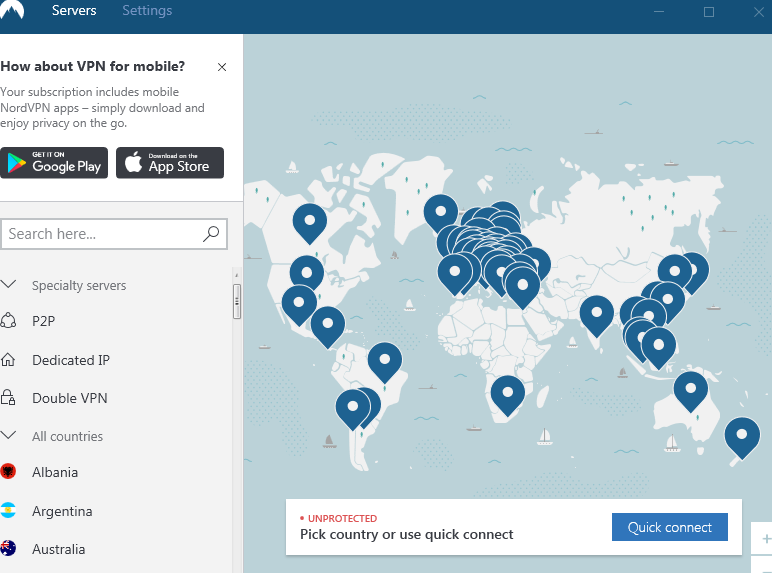Click the Double VPN padlock icon
This screenshot has width=772, height=573.
[8, 397]
